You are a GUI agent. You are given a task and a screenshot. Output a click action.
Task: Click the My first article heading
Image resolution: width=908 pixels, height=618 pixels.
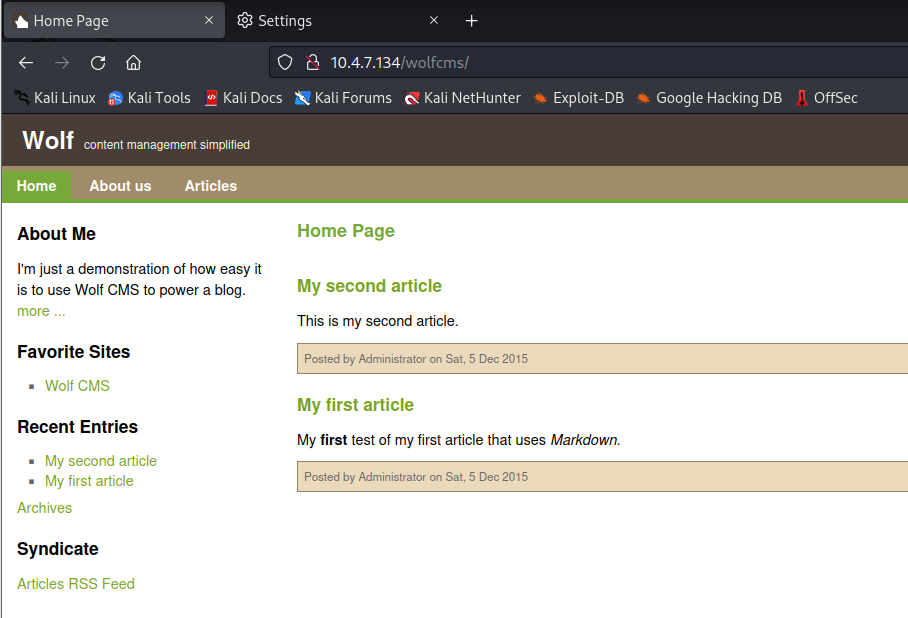pos(356,404)
